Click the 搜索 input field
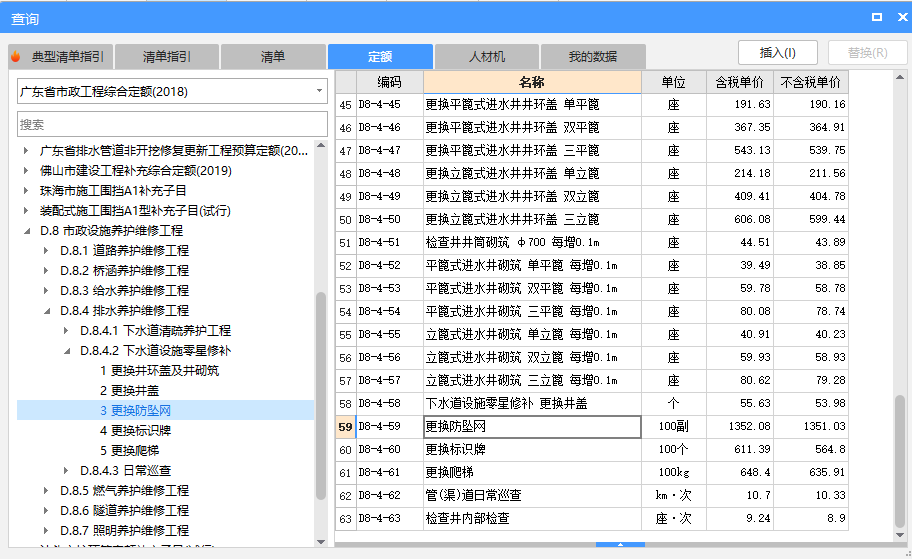The width and height of the screenshot is (912, 559). [172, 124]
